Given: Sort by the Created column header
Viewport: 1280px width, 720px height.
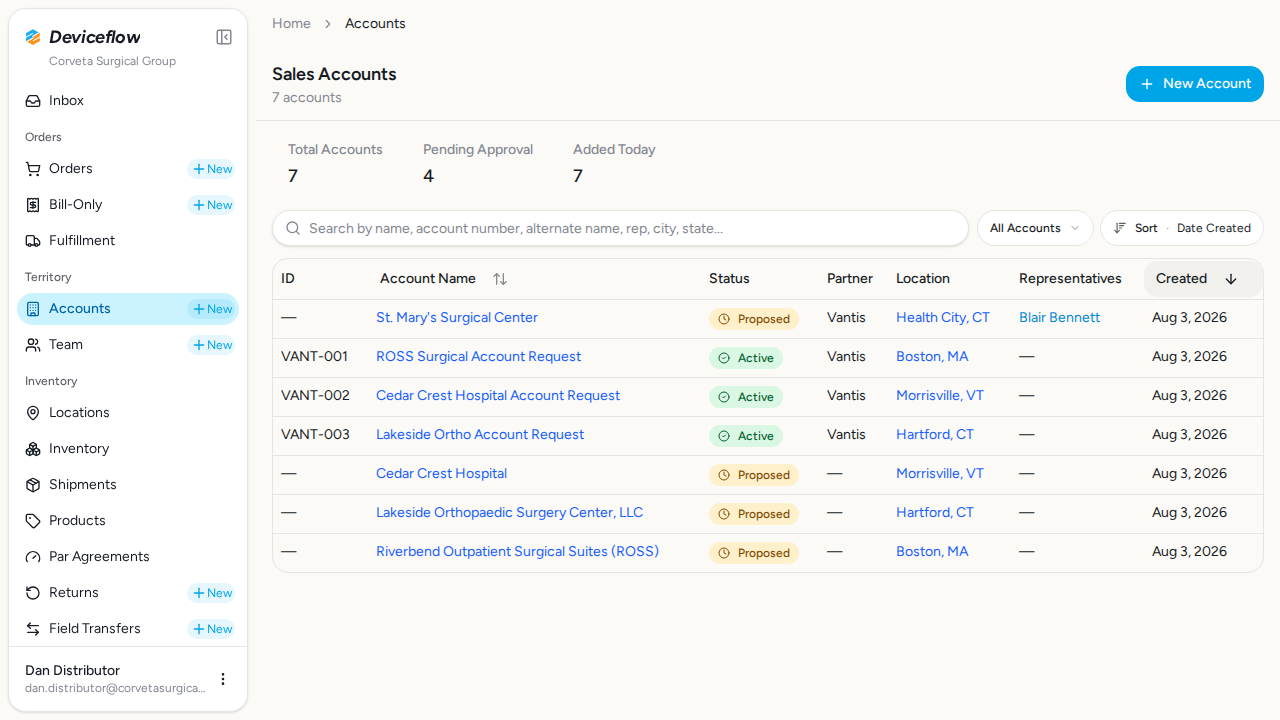Looking at the screenshot, I should [1203, 279].
